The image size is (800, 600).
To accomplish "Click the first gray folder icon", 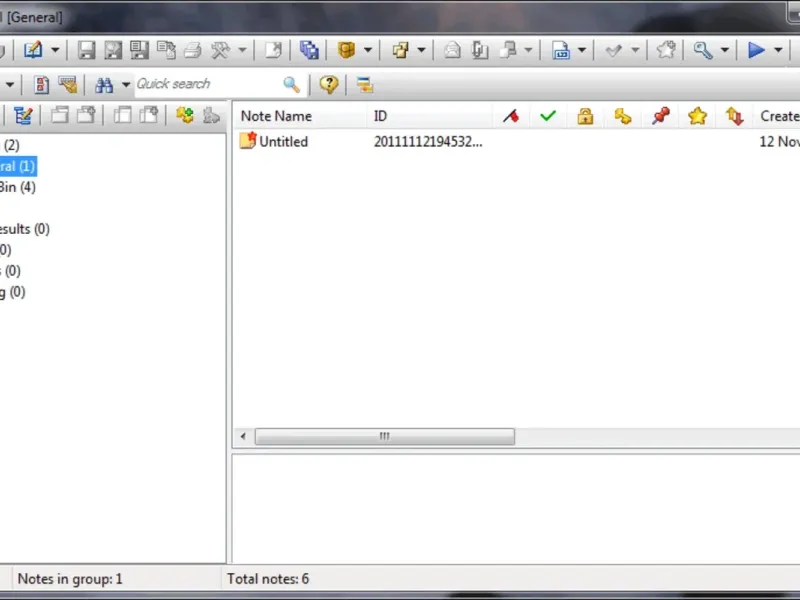I will (x=59, y=115).
